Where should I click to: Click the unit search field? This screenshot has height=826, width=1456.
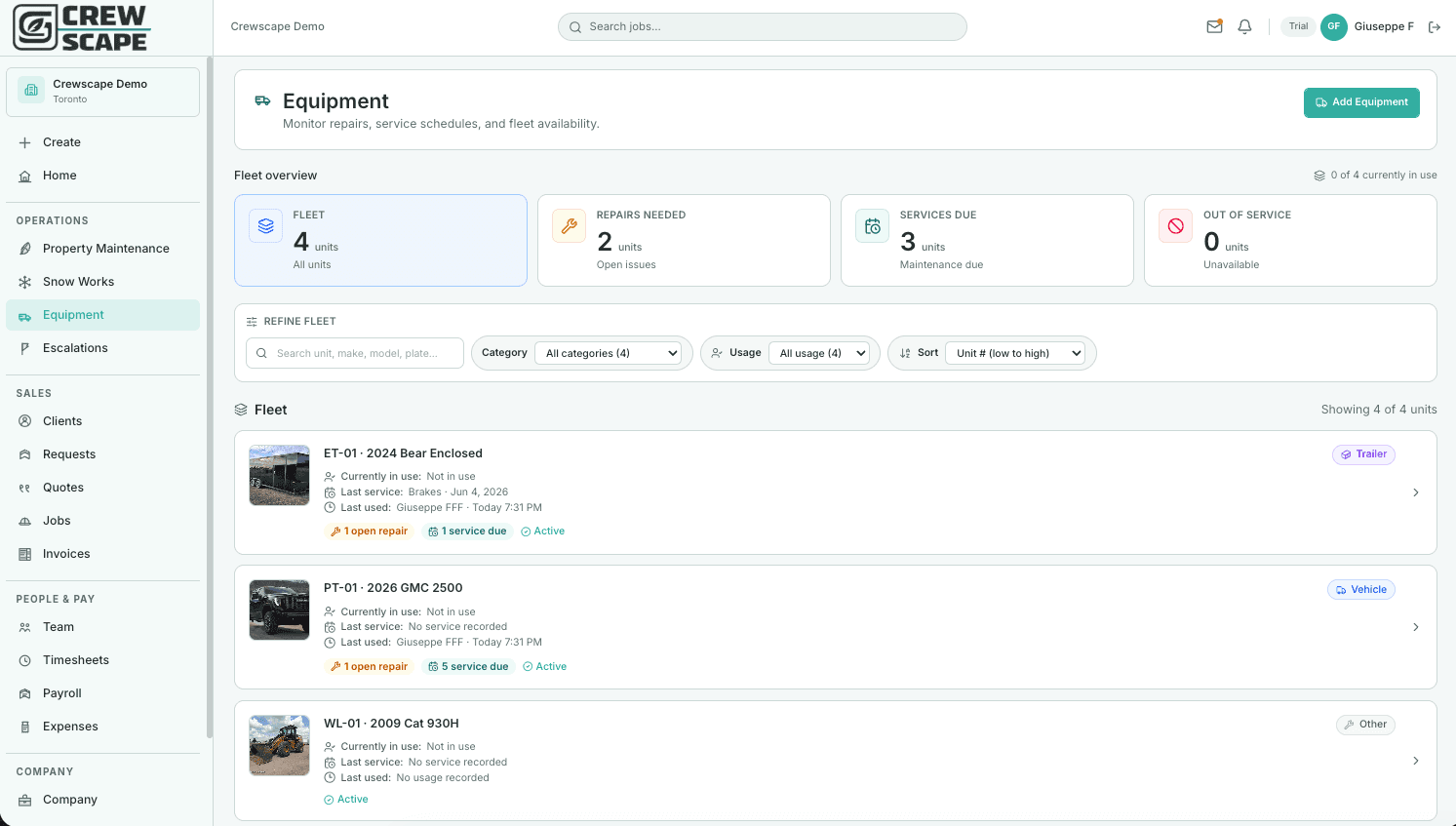pos(355,353)
